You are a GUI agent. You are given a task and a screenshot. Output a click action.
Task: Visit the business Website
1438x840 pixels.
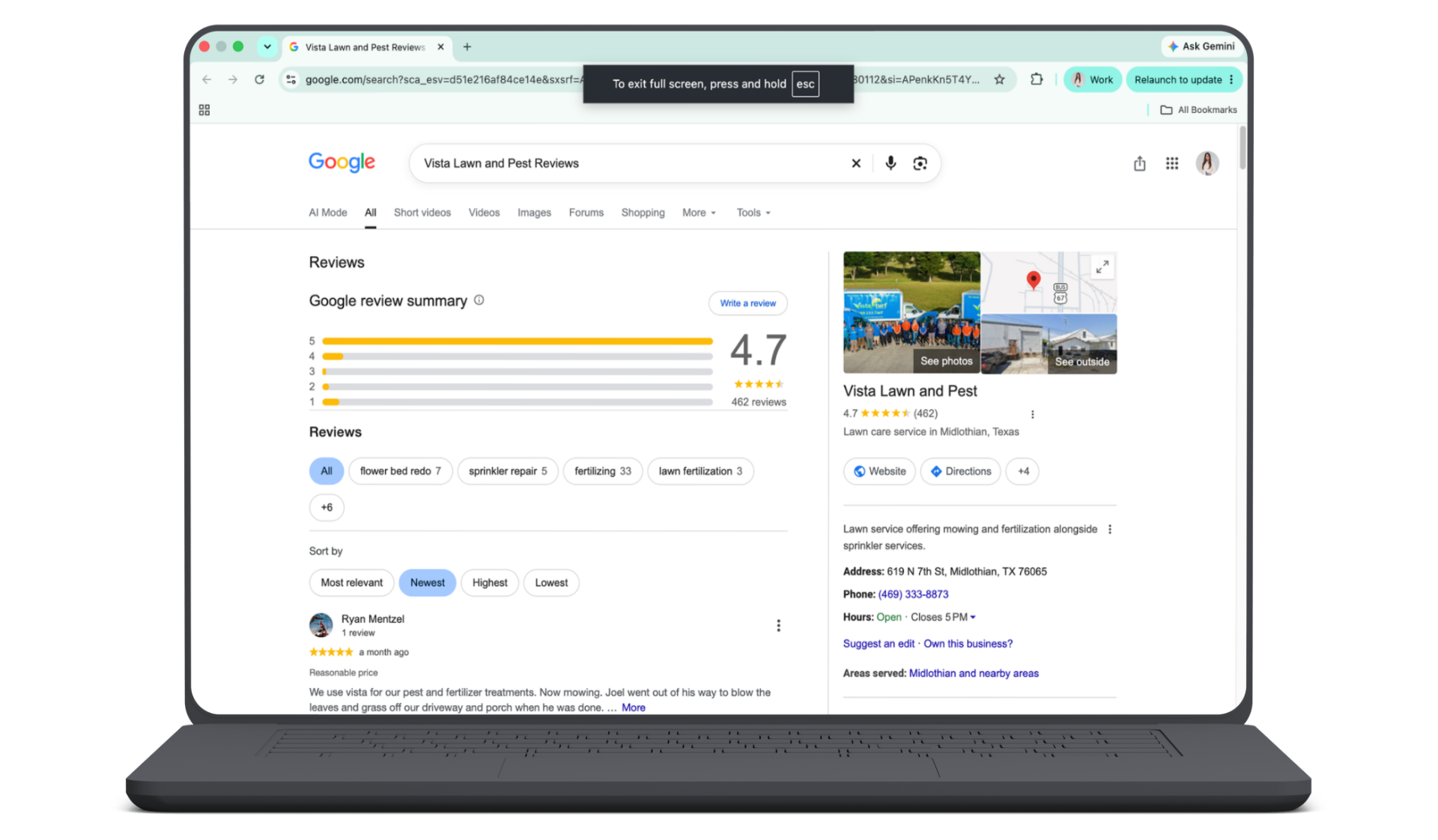click(x=879, y=471)
